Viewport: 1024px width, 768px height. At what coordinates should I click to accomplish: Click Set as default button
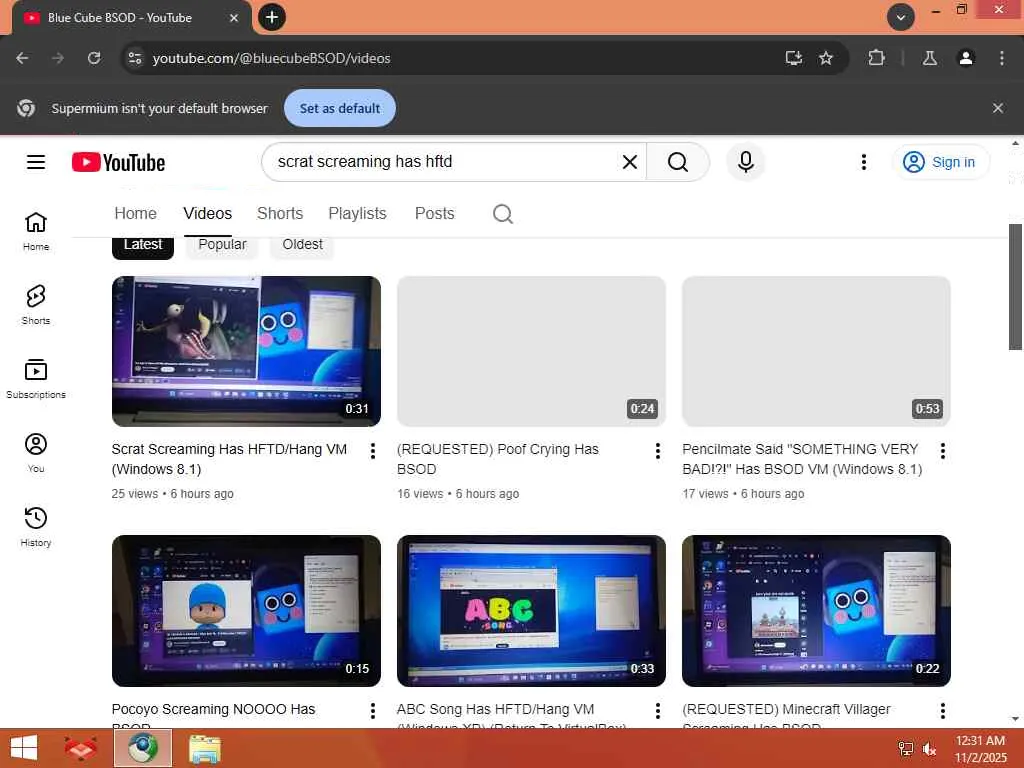[x=340, y=108]
